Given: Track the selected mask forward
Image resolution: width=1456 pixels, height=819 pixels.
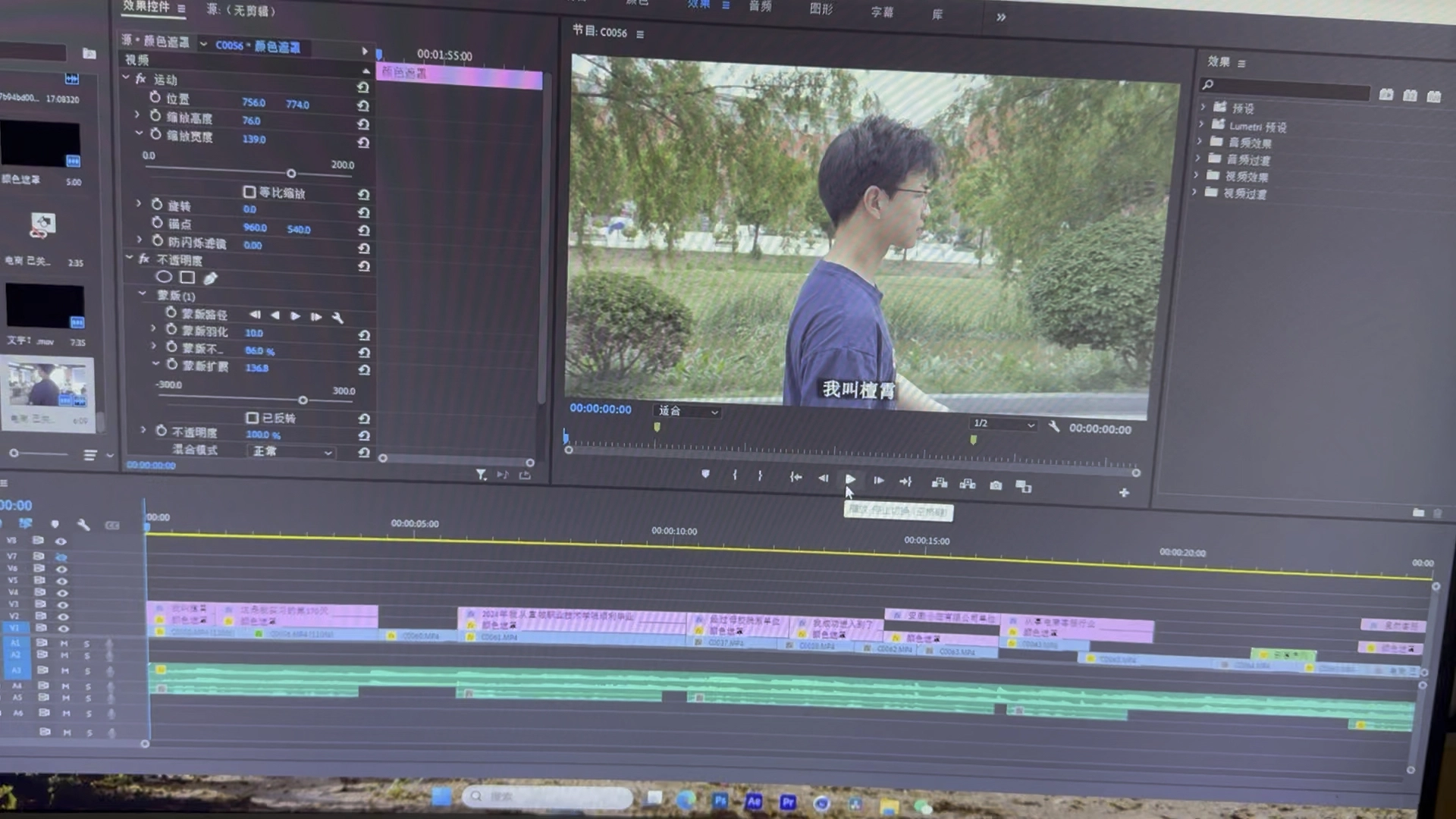Looking at the screenshot, I should click(295, 315).
